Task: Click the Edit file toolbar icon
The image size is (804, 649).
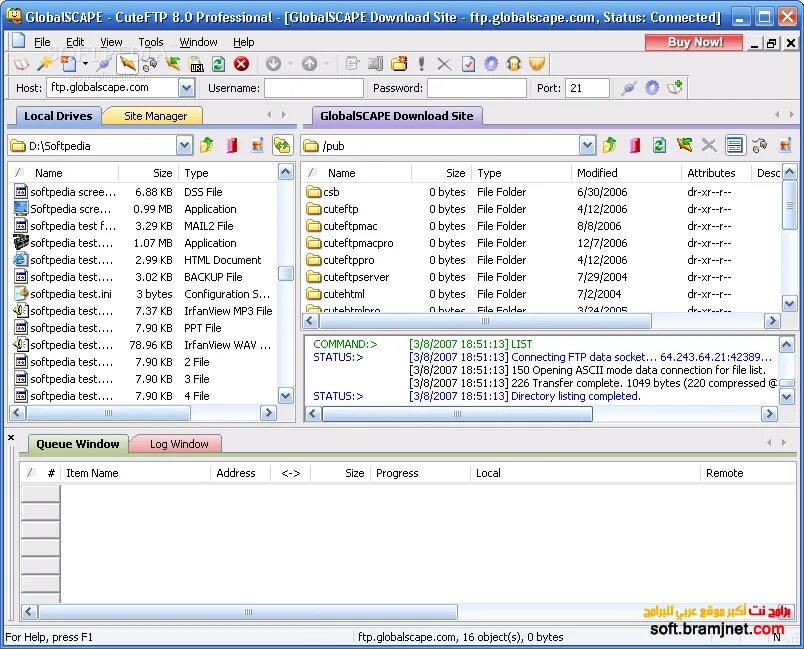Action: [x=352, y=64]
